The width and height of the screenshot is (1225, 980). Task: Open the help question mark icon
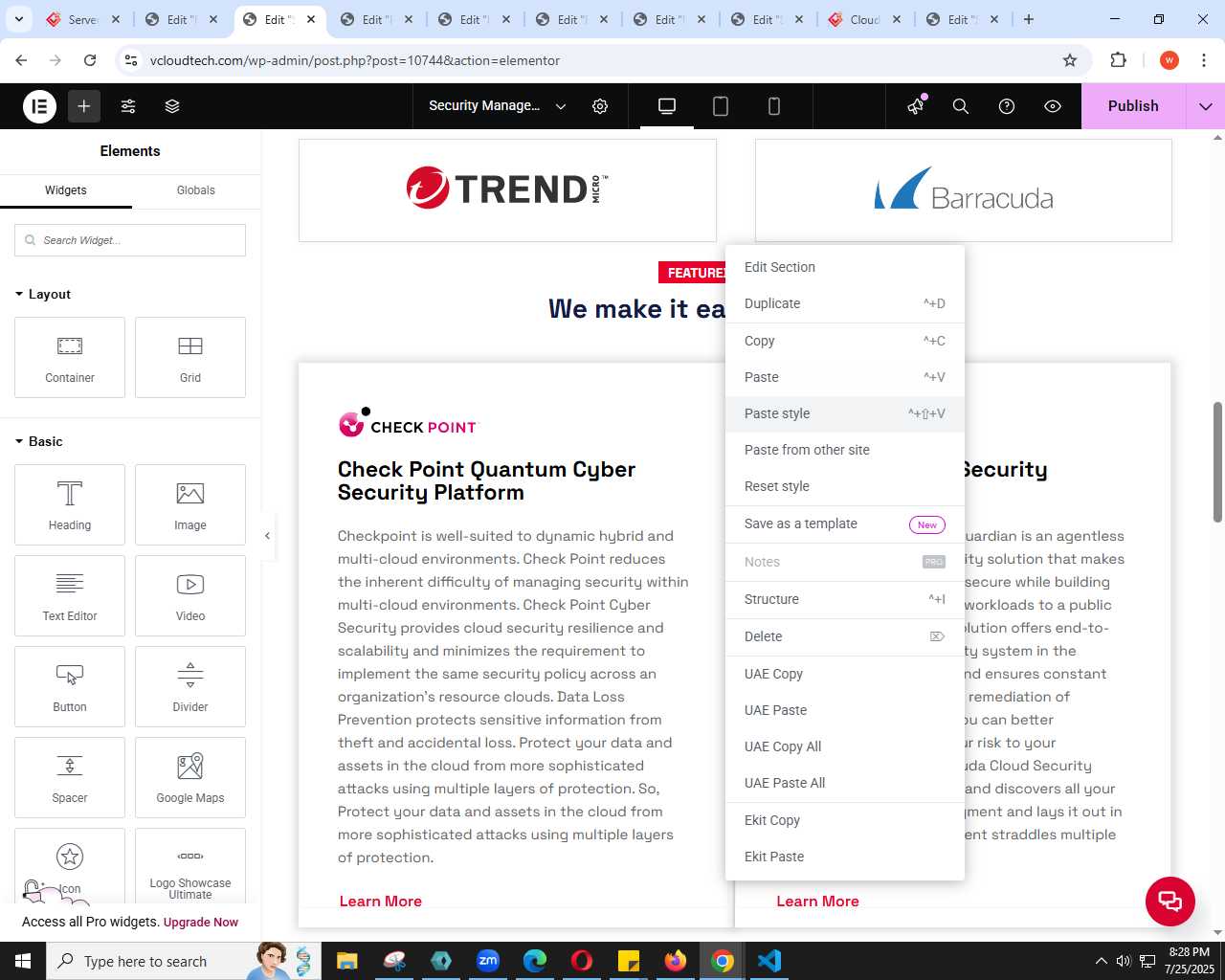point(1007,106)
